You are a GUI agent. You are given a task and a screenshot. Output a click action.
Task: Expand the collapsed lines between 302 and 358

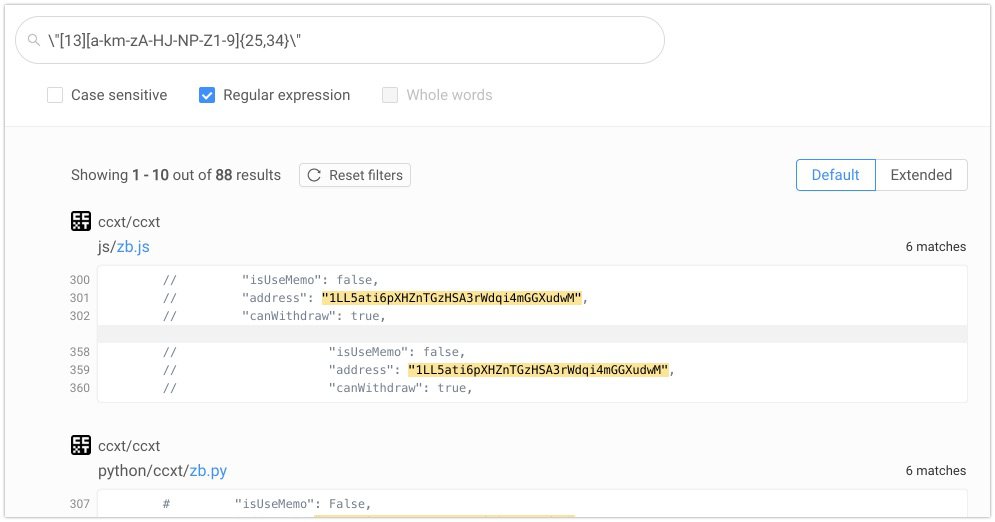point(532,334)
